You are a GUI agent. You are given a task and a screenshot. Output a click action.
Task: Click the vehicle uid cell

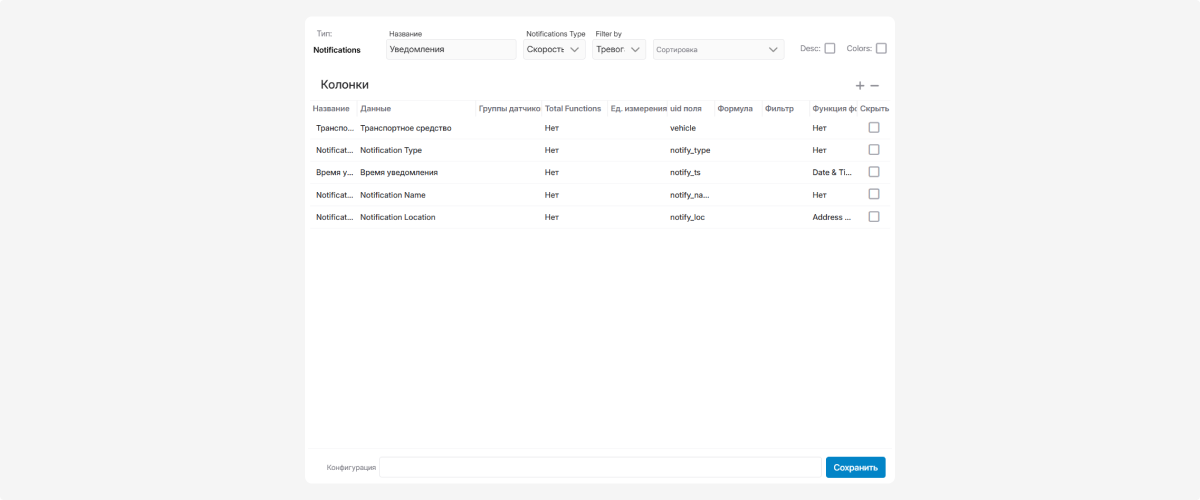click(x=683, y=128)
